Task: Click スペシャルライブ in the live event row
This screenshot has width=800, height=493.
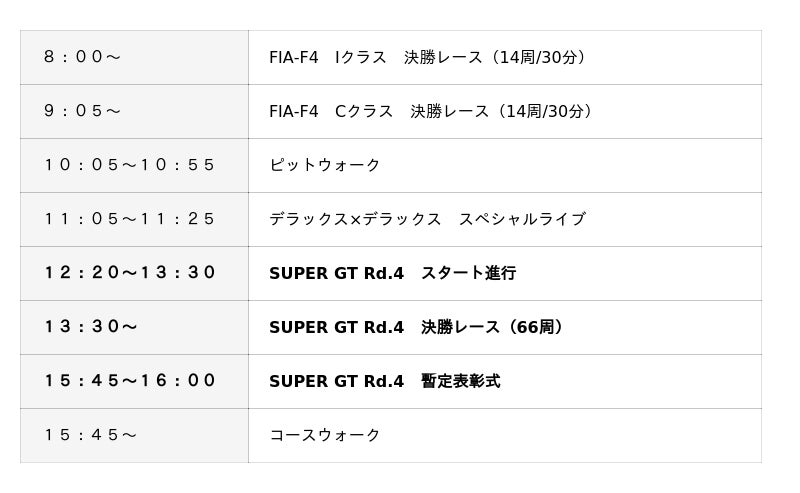Action: click(522, 219)
